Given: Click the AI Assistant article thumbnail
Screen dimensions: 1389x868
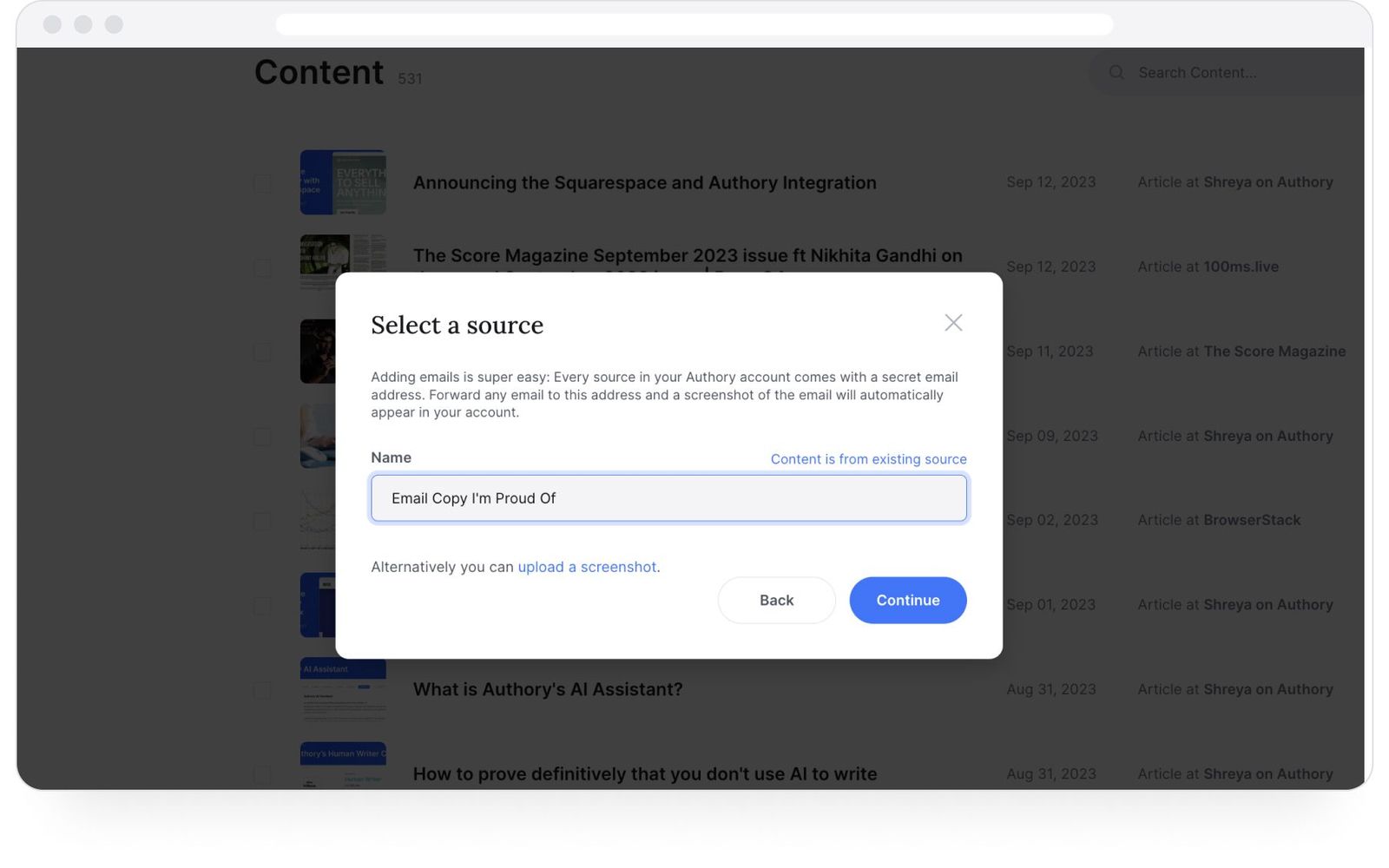Looking at the screenshot, I should [343, 690].
